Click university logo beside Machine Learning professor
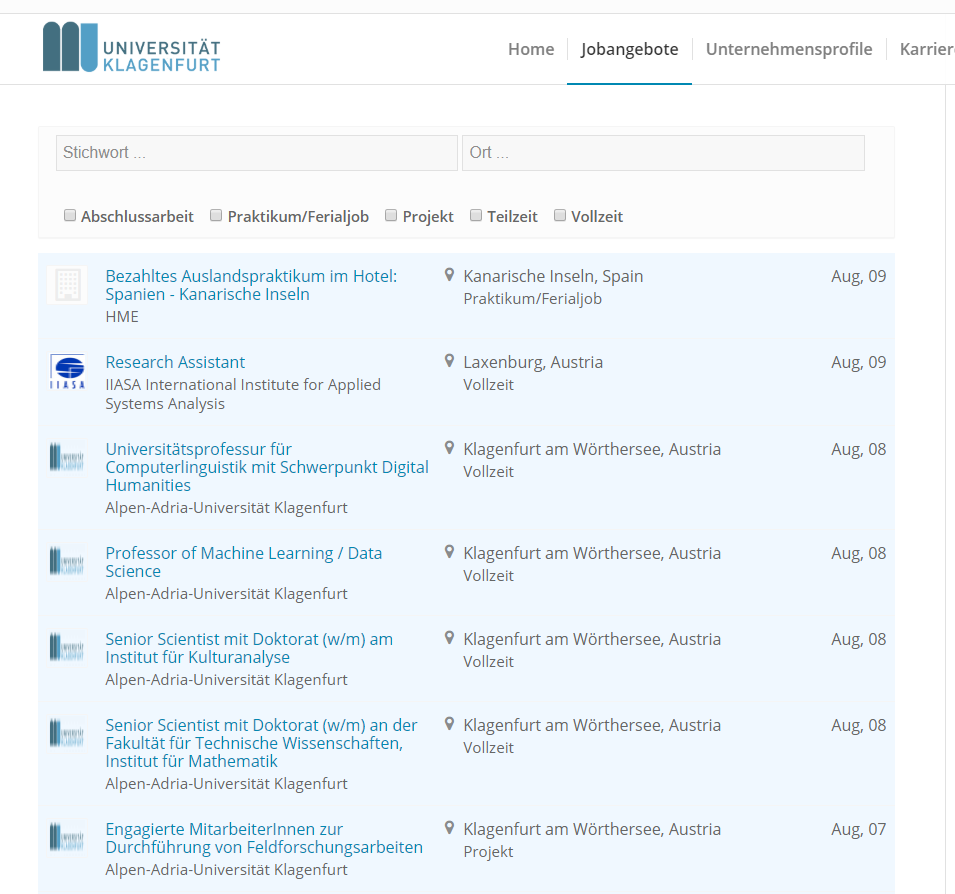The width and height of the screenshot is (955, 894). pyautogui.click(x=67, y=561)
